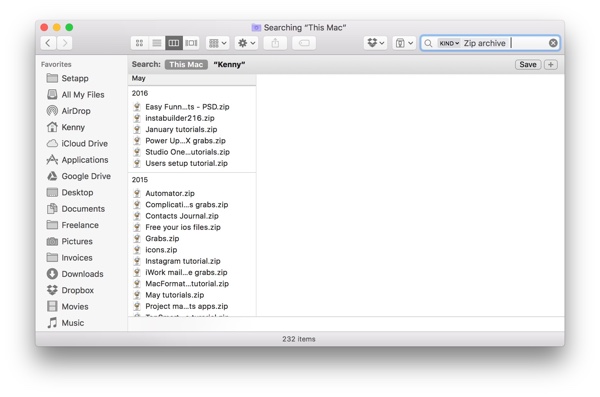Select instabuilder216.zip file
Viewport: 600px width, 397px height.
tap(180, 118)
